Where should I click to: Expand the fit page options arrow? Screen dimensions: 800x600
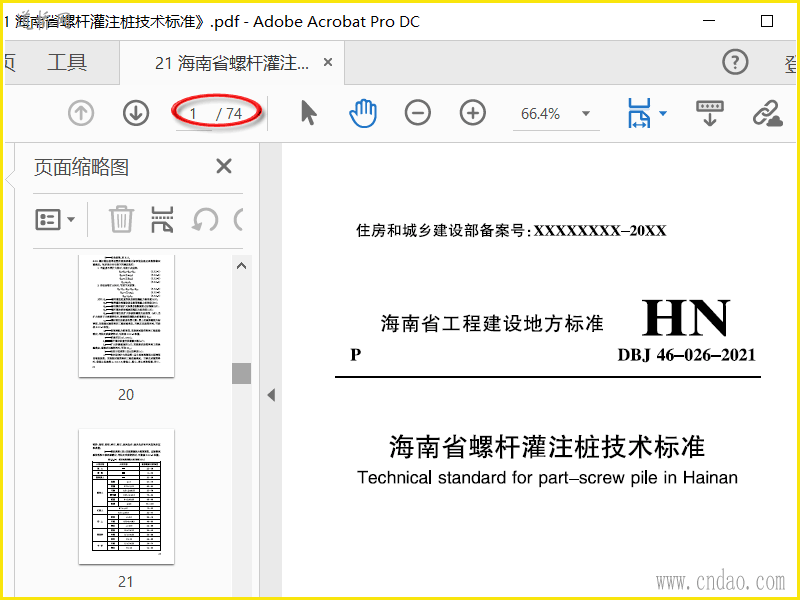(x=663, y=113)
